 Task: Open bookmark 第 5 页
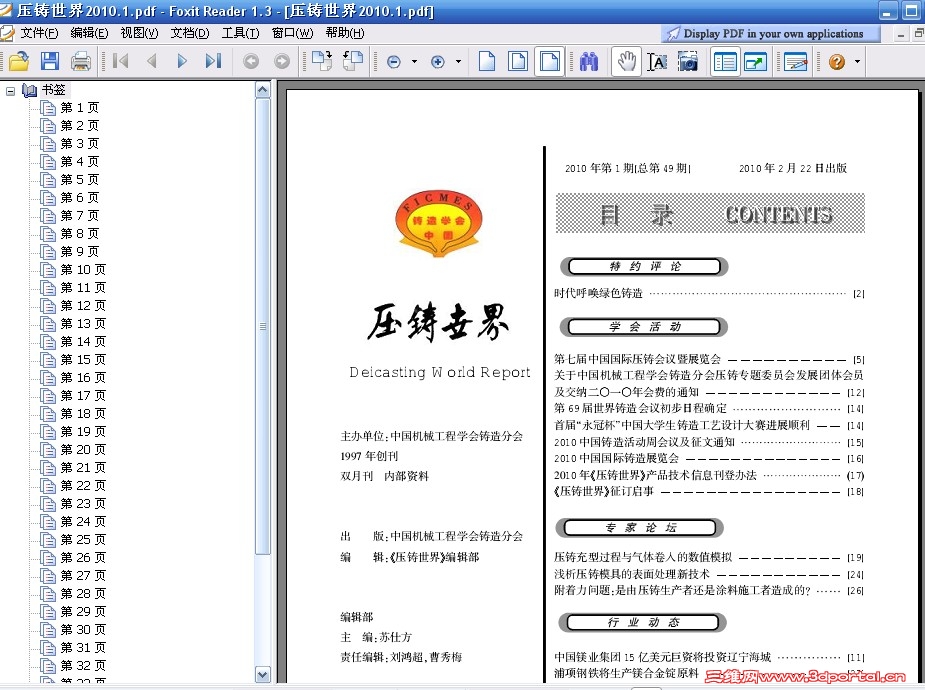pyautogui.click(x=80, y=180)
